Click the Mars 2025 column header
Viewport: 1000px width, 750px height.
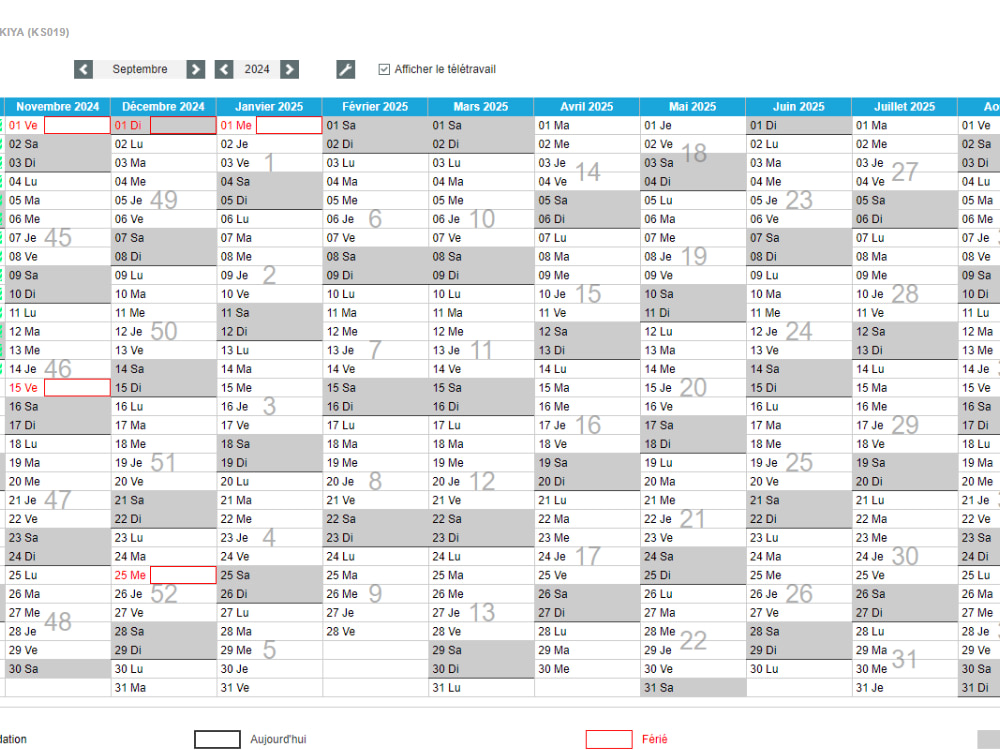click(x=481, y=107)
